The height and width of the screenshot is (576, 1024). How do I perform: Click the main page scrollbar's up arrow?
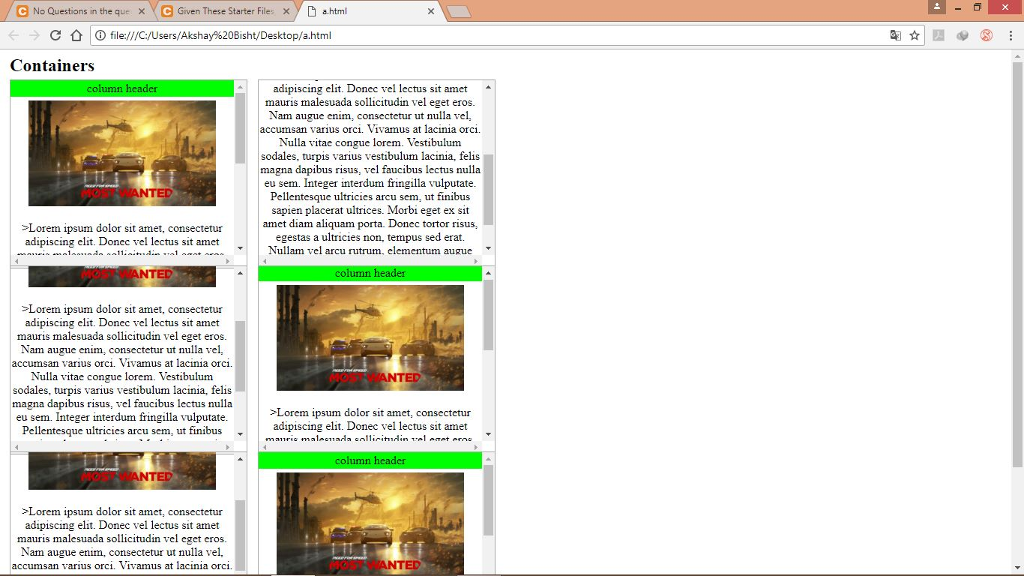click(1017, 56)
